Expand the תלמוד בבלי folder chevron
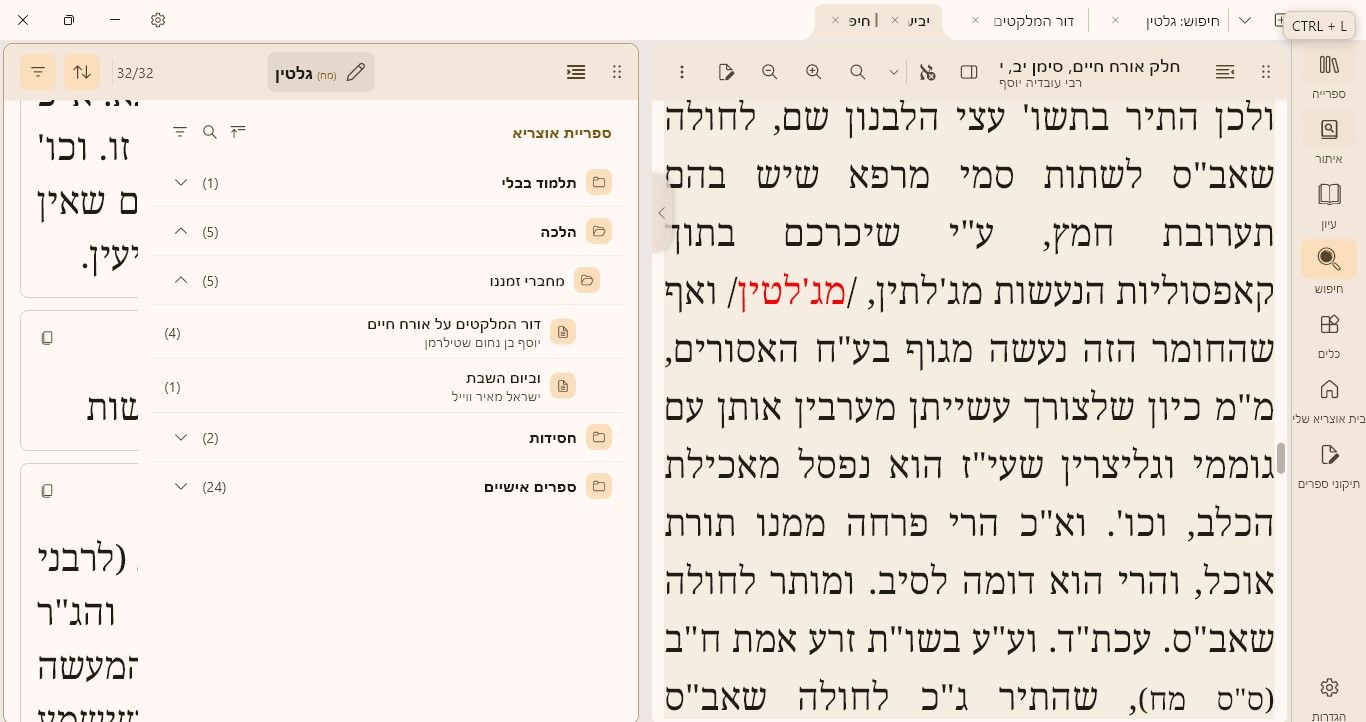The height and width of the screenshot is (722, 1366). (181, 182)
